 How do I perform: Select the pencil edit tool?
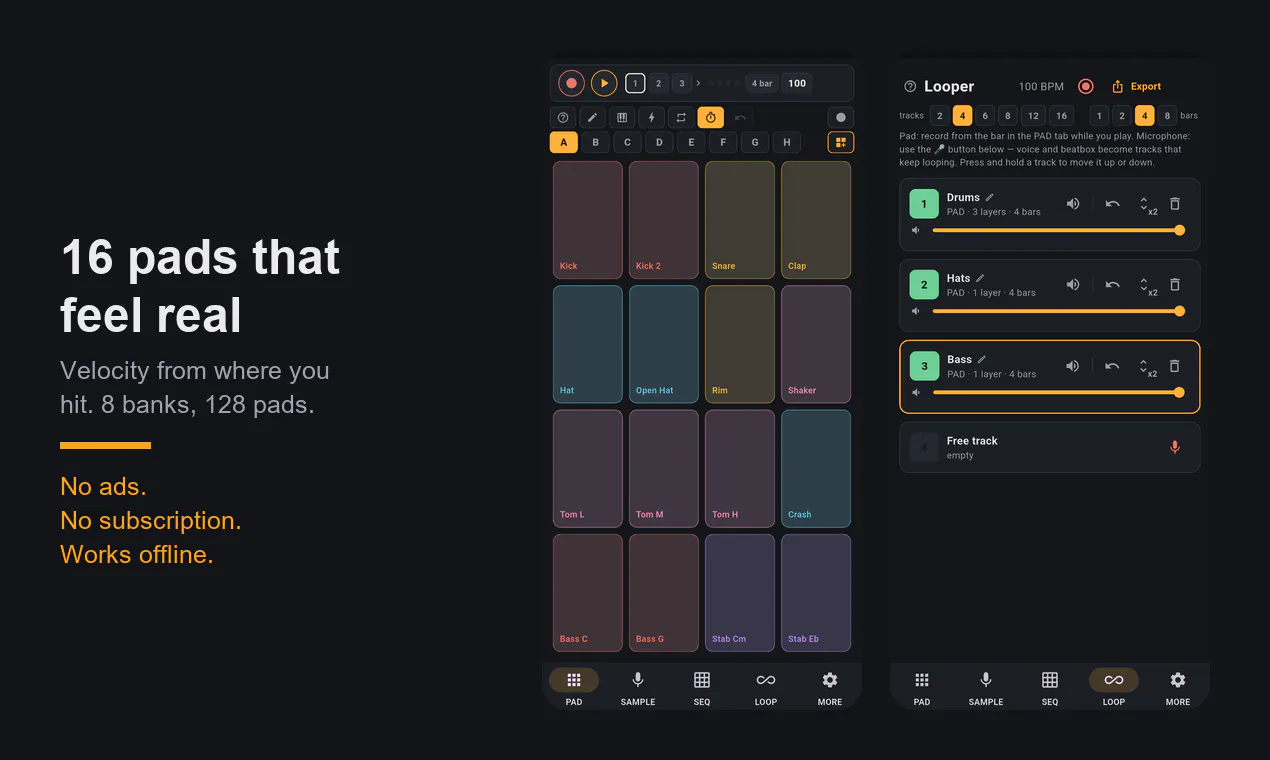click(x=592, y=117)
